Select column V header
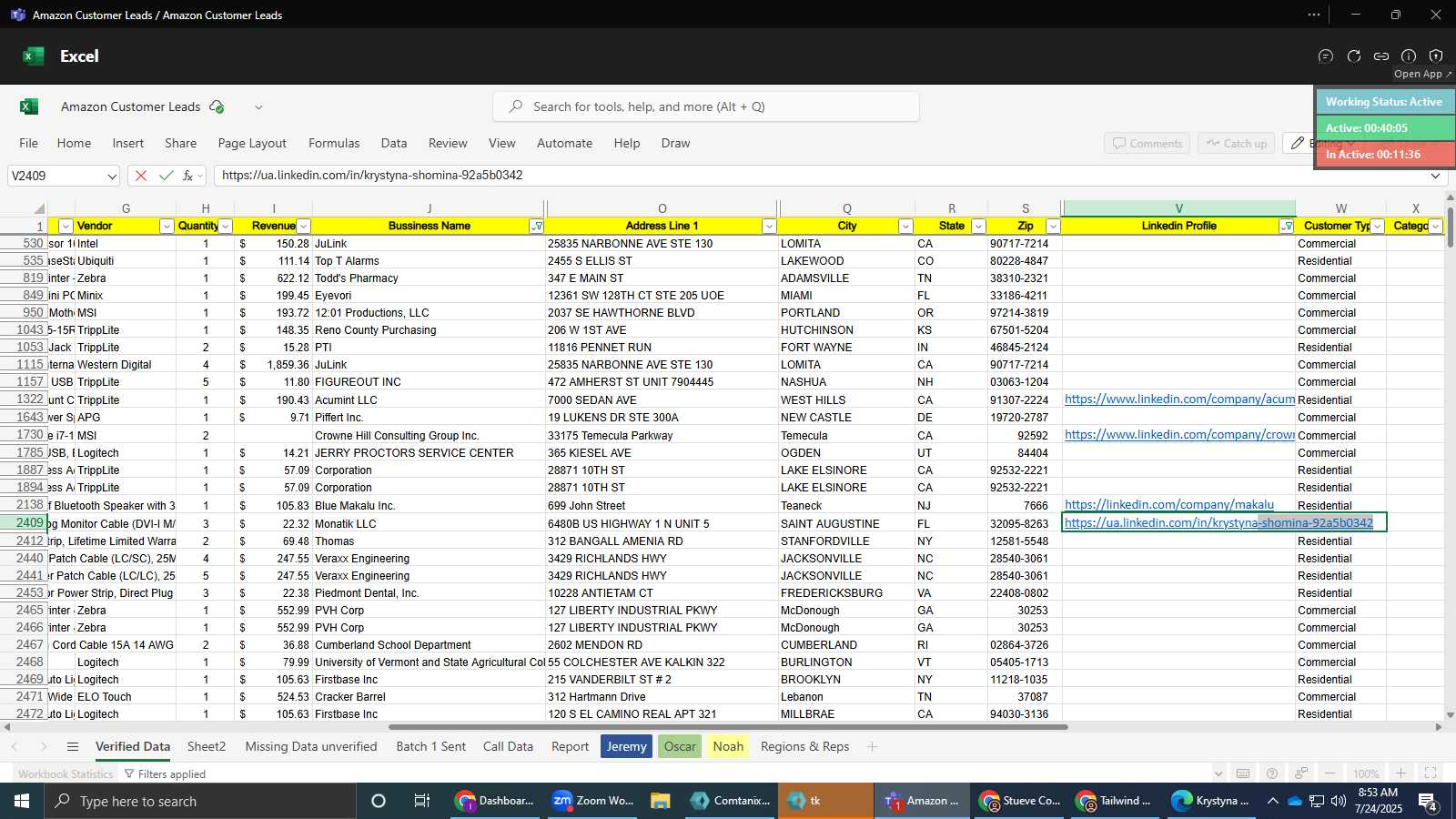Image resolution: width=1456 pixels, height=819 pixels. point(1178,208)
